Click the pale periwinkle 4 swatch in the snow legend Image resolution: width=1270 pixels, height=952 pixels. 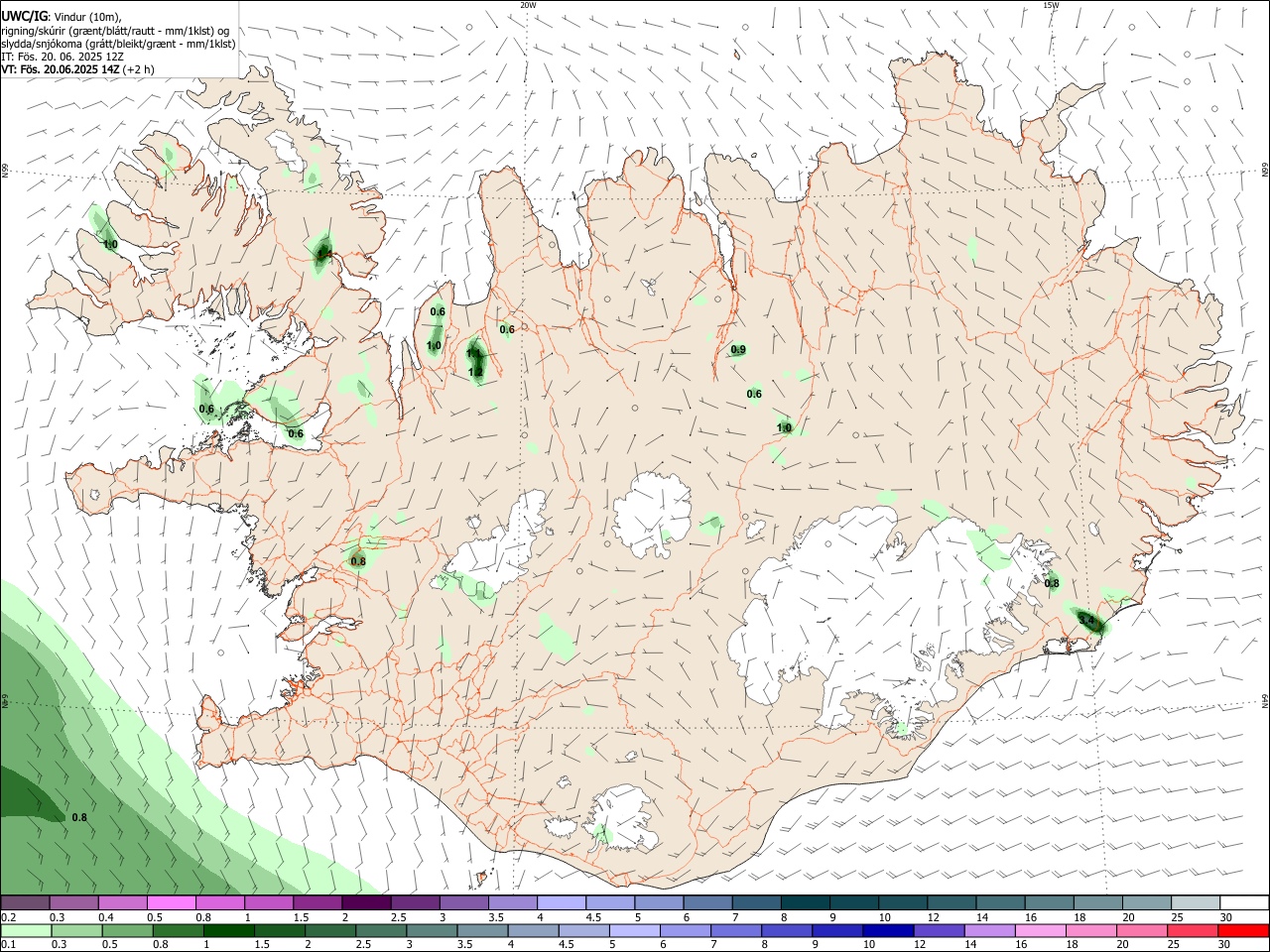[x=562, y=903]
